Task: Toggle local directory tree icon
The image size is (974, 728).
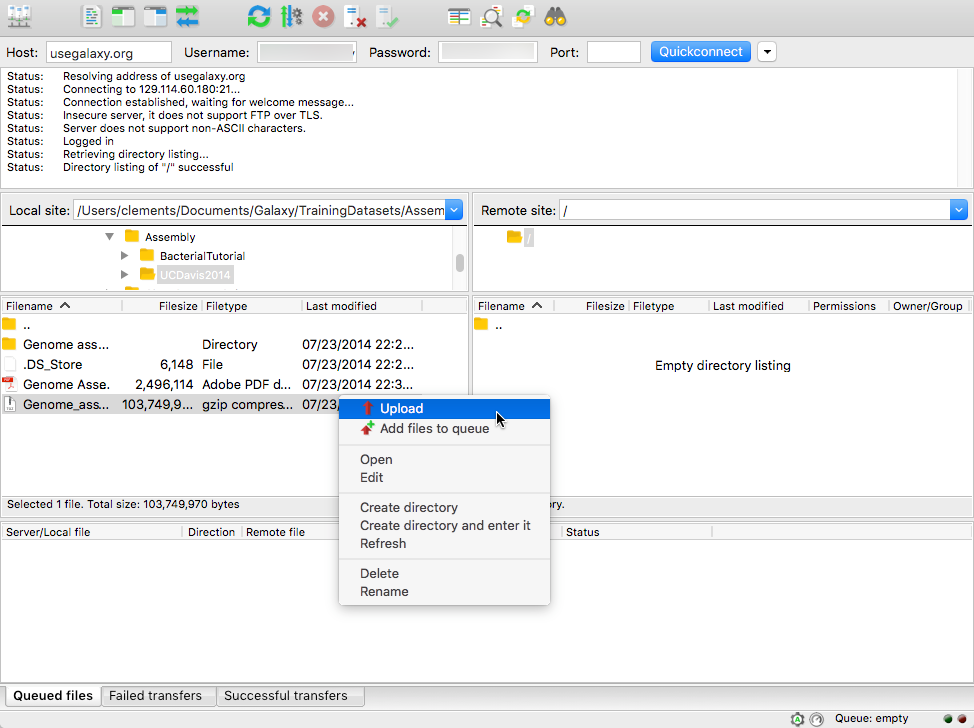Action: click(x=123, y=17)
